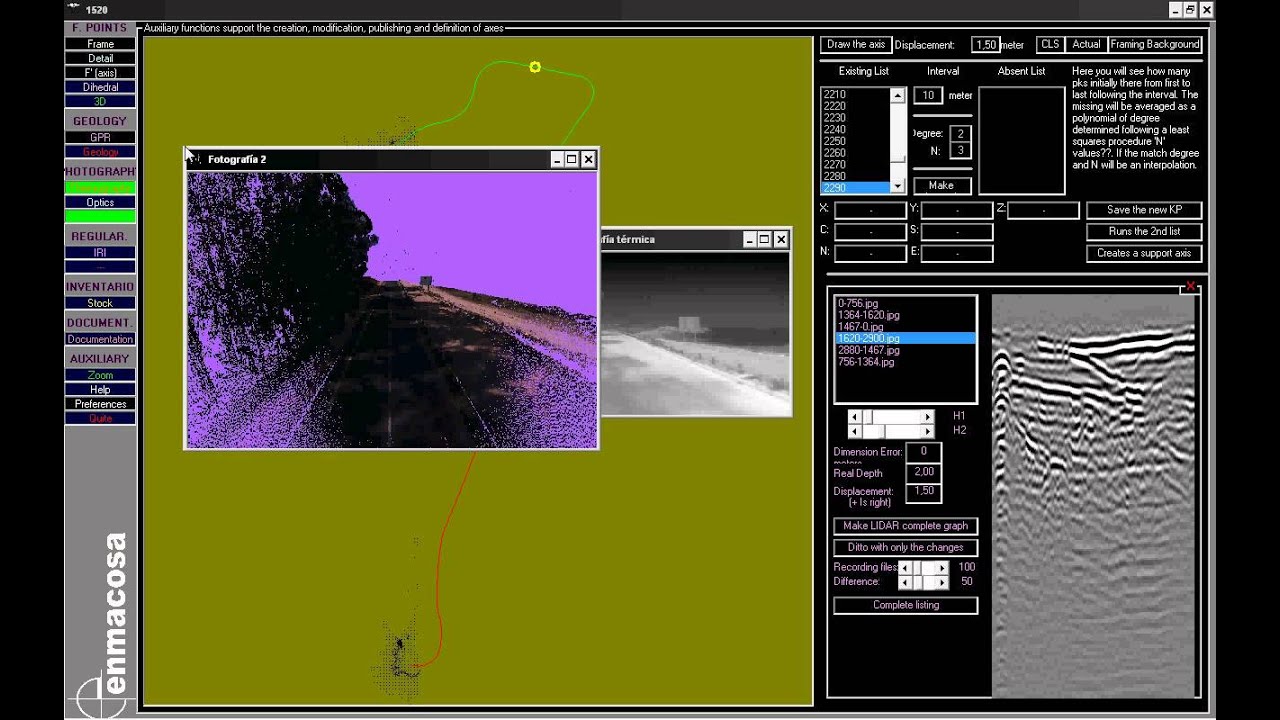Click the Make button
The height and width of the screenshot is (720, 1280).
941,186
